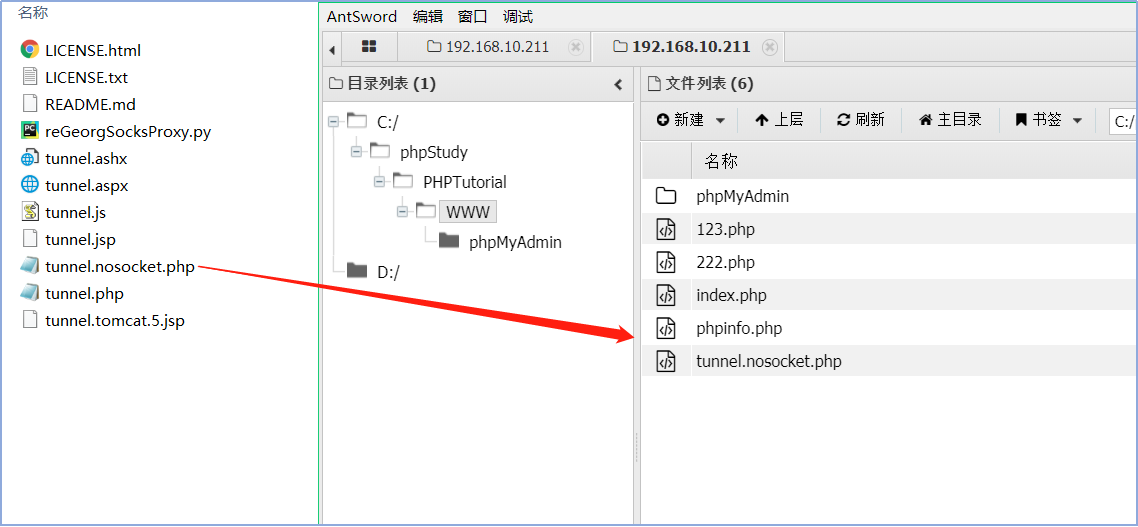Select the highlighted WWW tree label
Image resolution: width=1138 pixels, height=527 pixels.
click(468, 212)
